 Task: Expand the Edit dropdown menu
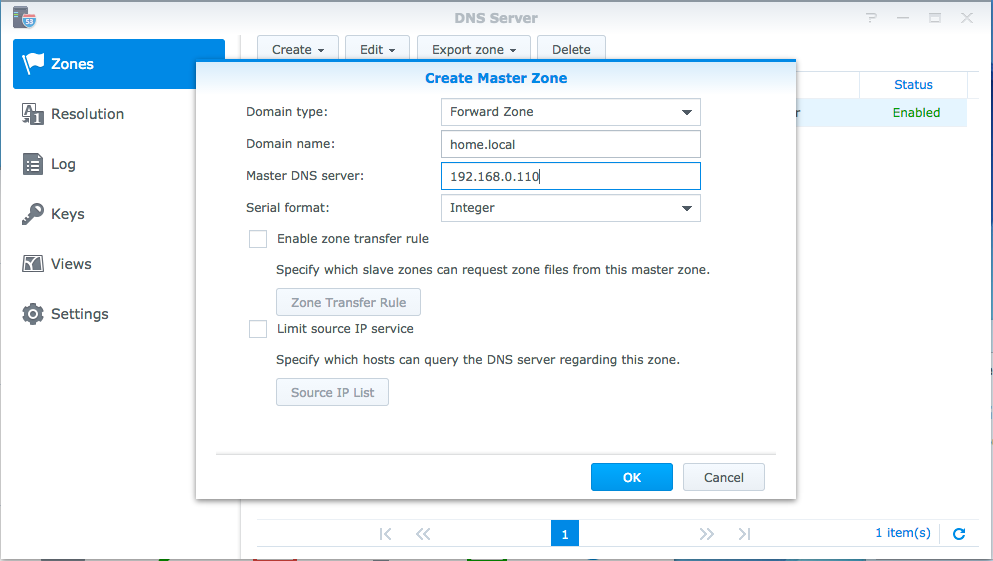(377, 49)
